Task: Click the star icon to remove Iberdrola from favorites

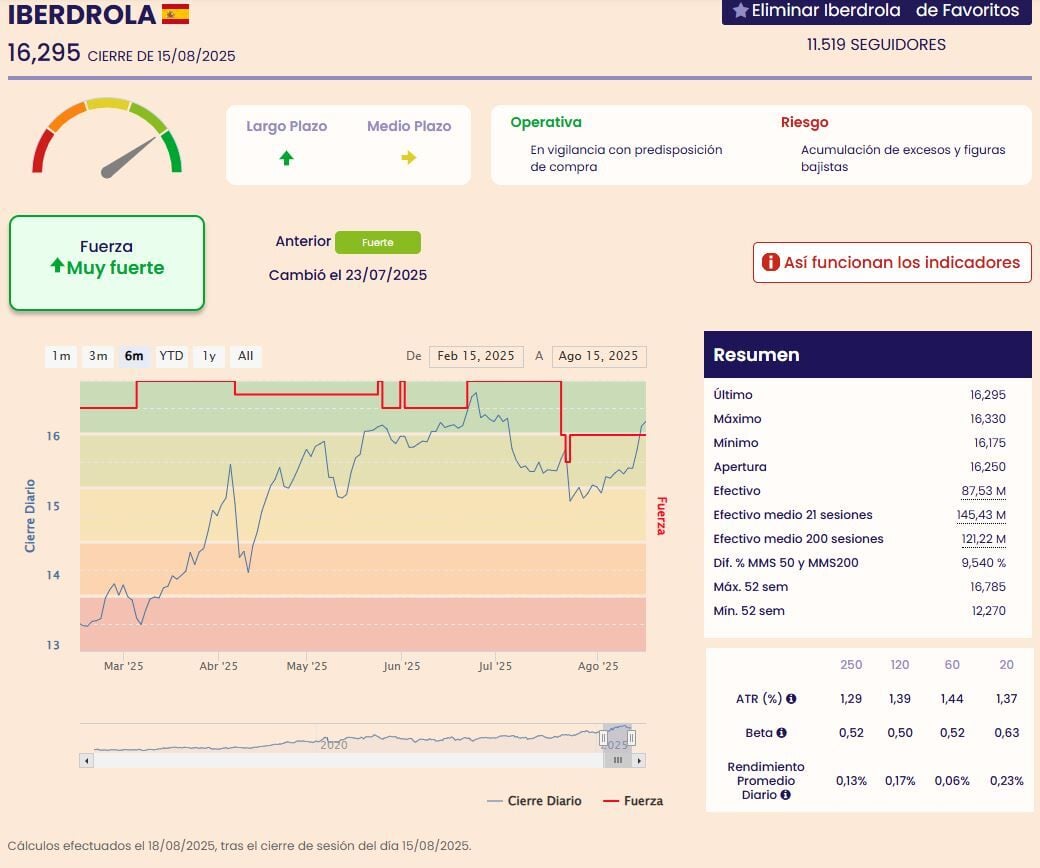Action: pyautogui.click(x=740, y=11)
